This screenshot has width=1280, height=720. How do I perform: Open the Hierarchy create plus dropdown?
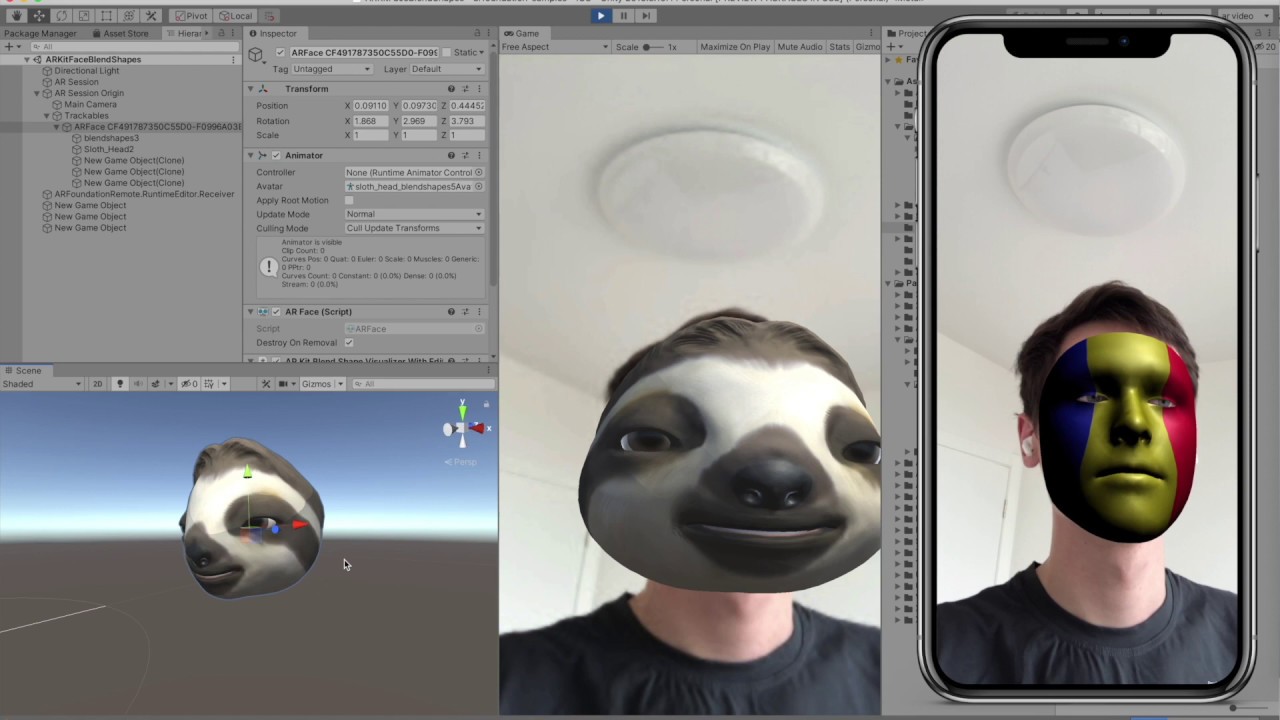(13, 46)
